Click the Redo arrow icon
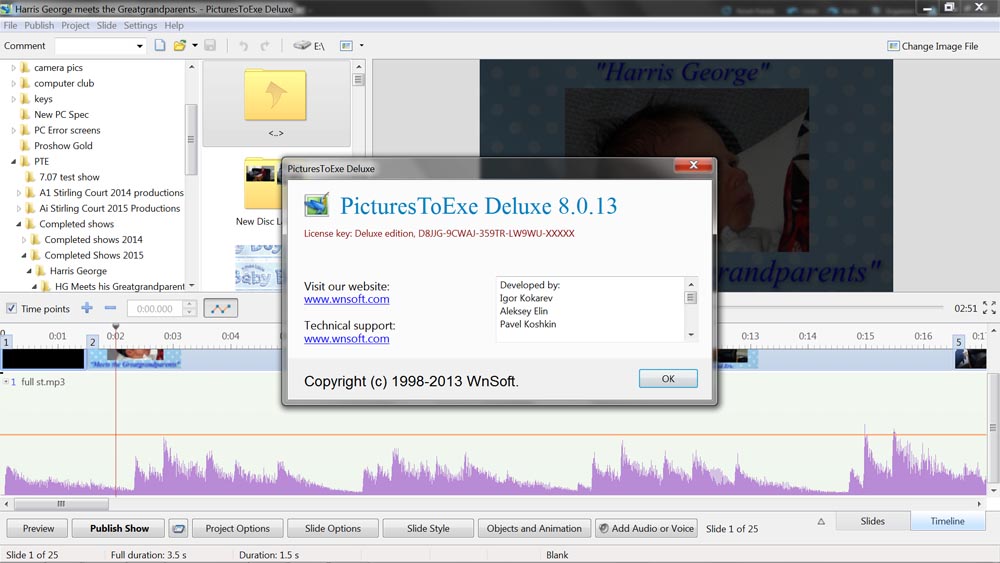 point(265,46)
